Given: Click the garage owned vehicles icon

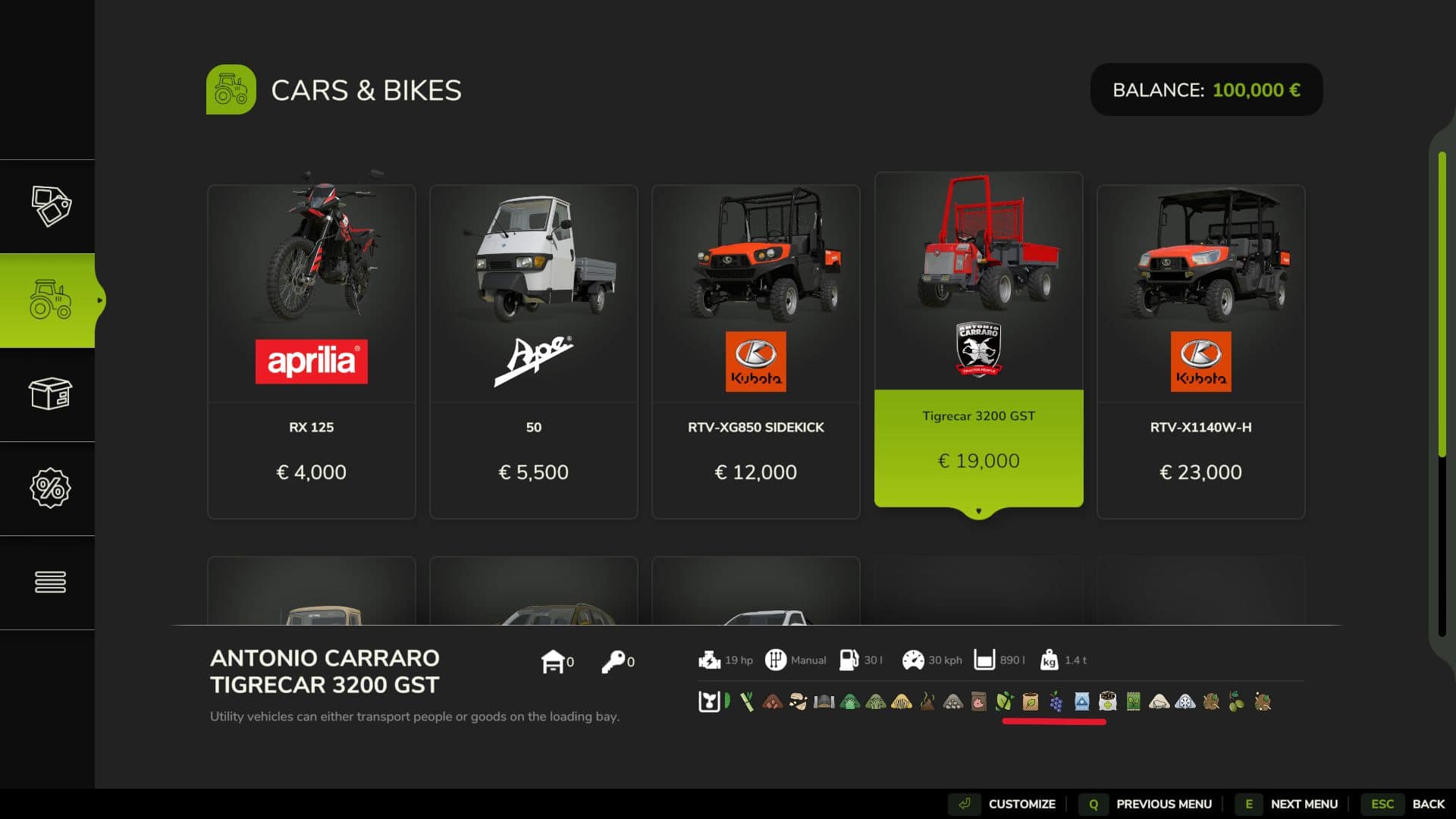Looking at the screenshot, I should 552,661.
